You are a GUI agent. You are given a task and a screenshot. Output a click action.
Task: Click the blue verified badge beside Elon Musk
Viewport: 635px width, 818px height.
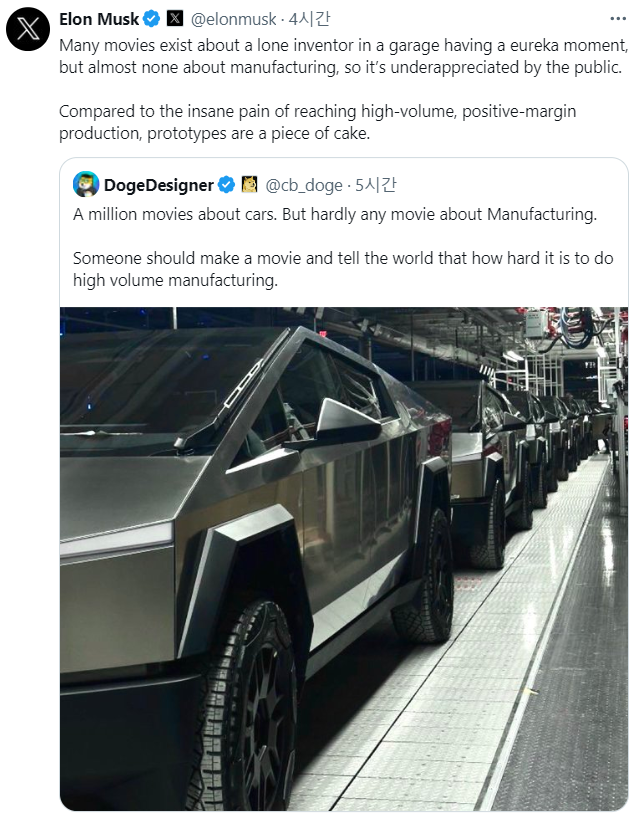point(152,18)
